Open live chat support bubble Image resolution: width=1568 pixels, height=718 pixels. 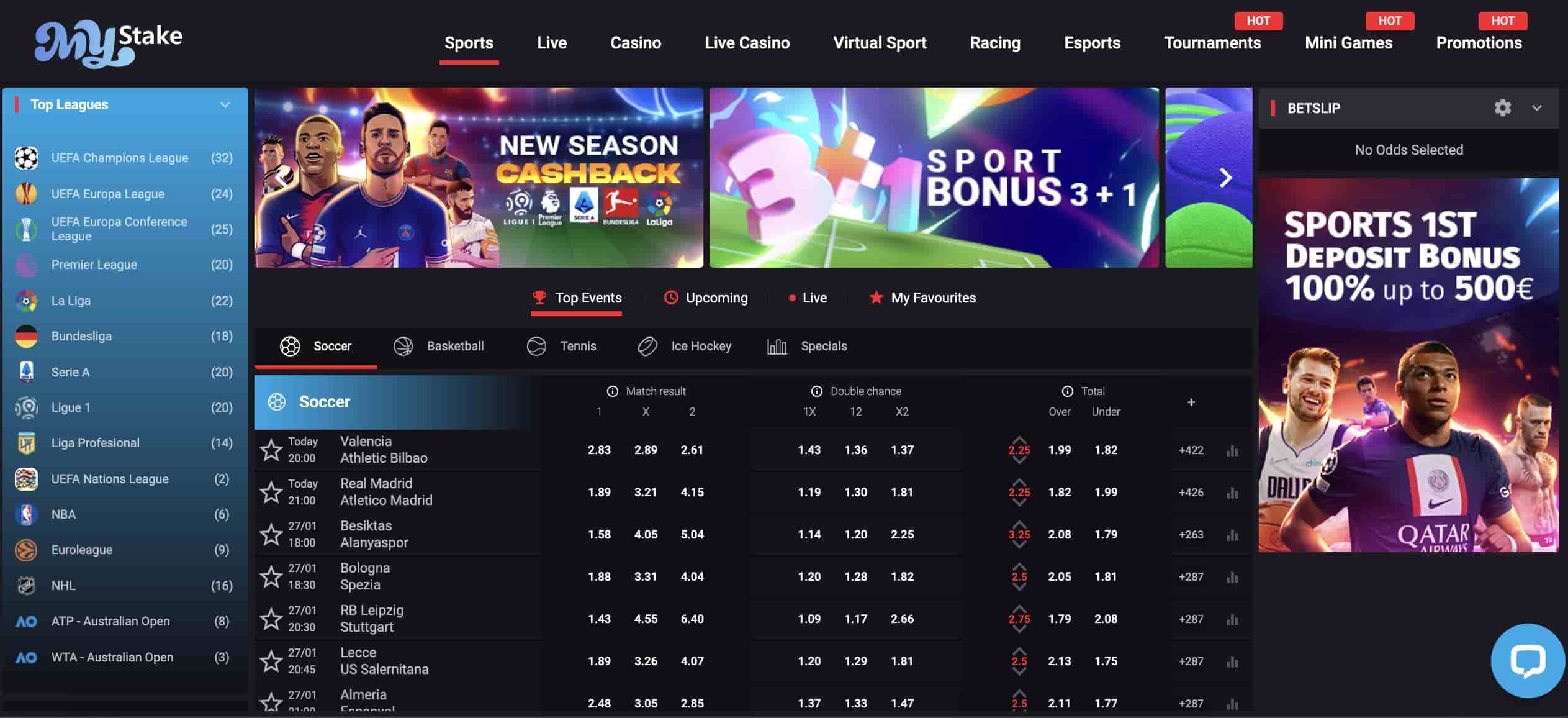[x=1528, y=661]
